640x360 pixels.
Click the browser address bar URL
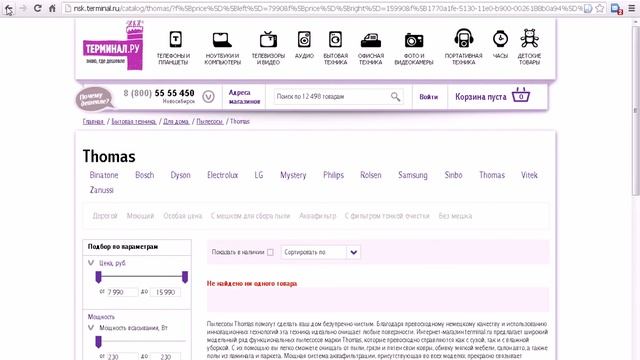[328, 8]
